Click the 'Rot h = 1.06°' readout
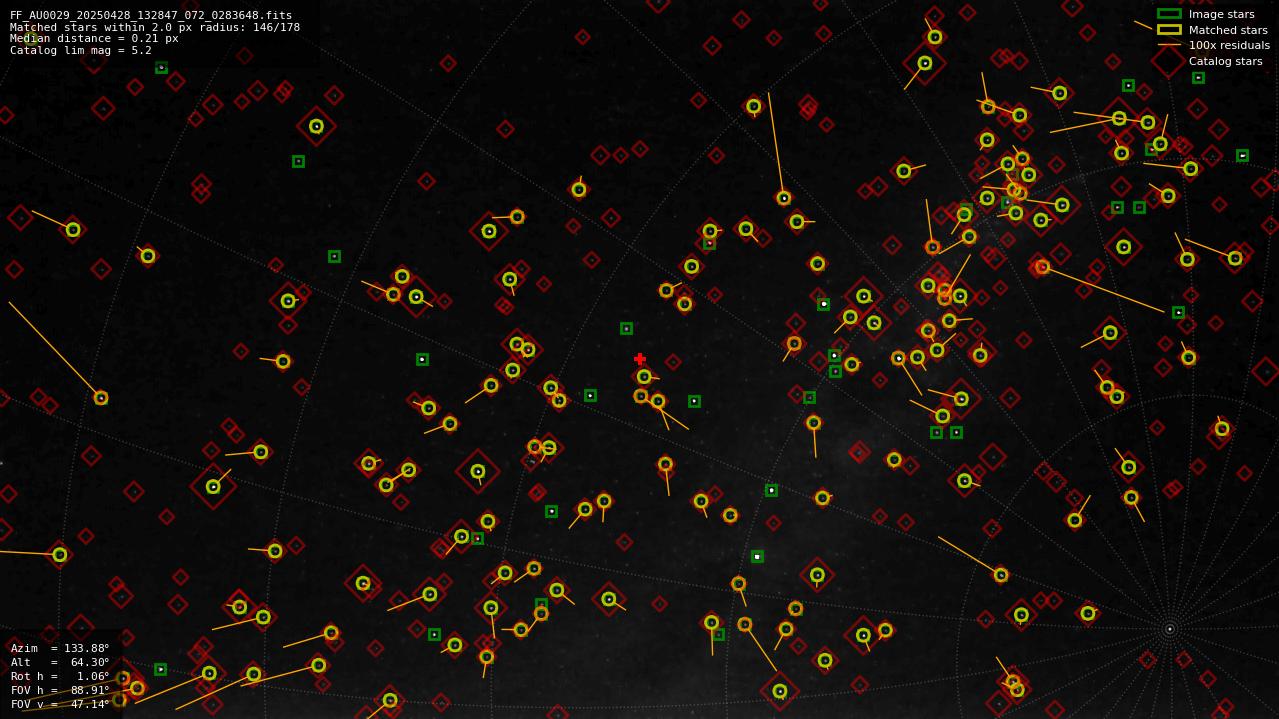Image resolution: width=1279 pixels, height=719 pixels. pos(60,676)
